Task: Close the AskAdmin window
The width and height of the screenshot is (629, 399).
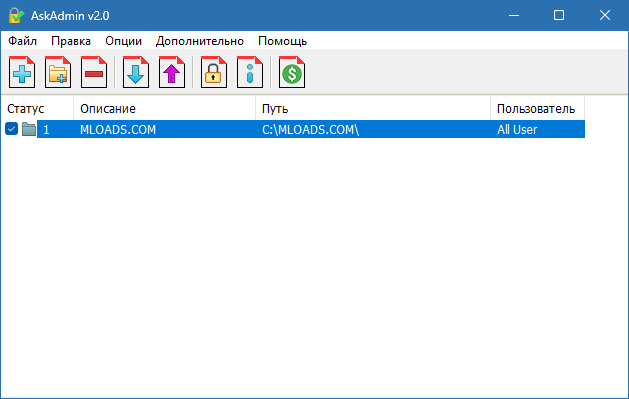Action: click(605, 15)
